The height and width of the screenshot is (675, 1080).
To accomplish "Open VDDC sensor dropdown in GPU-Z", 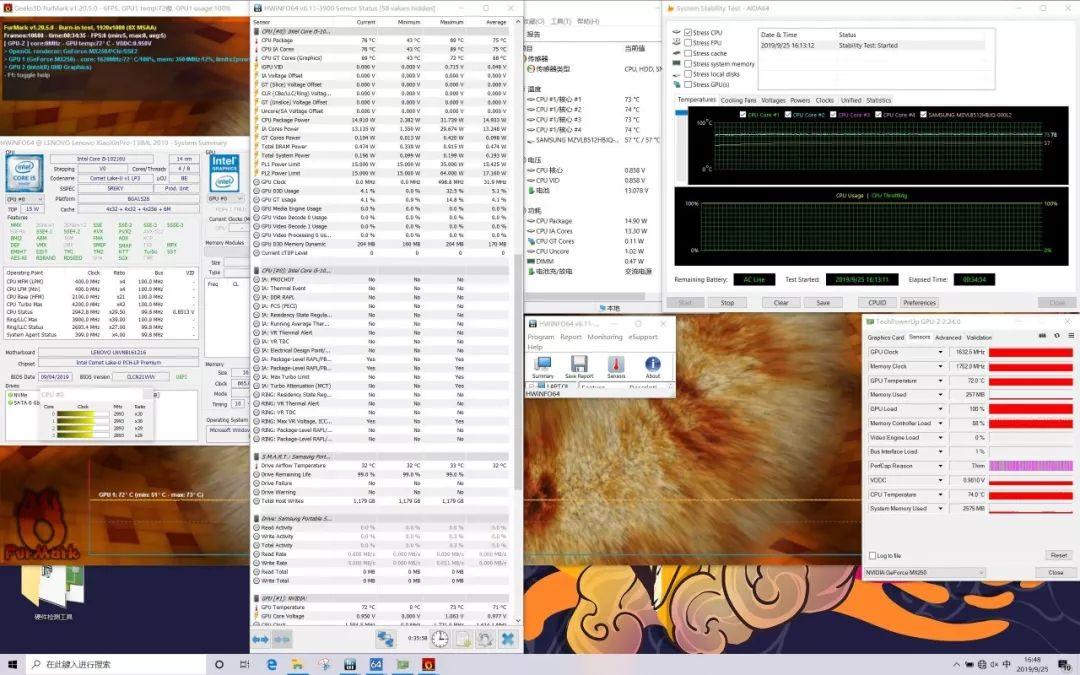I will click(940, 480).
